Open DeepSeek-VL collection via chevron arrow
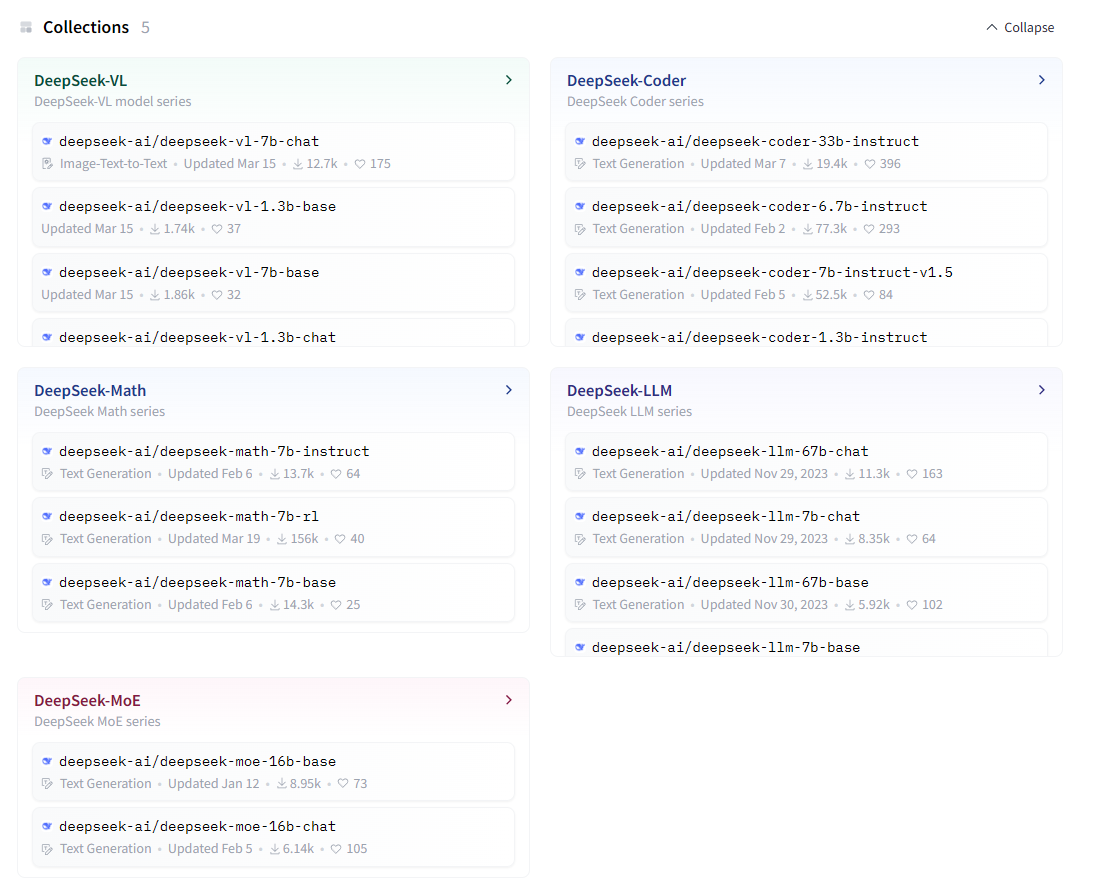Viewport: 1099px width, 894px height. 509,80
